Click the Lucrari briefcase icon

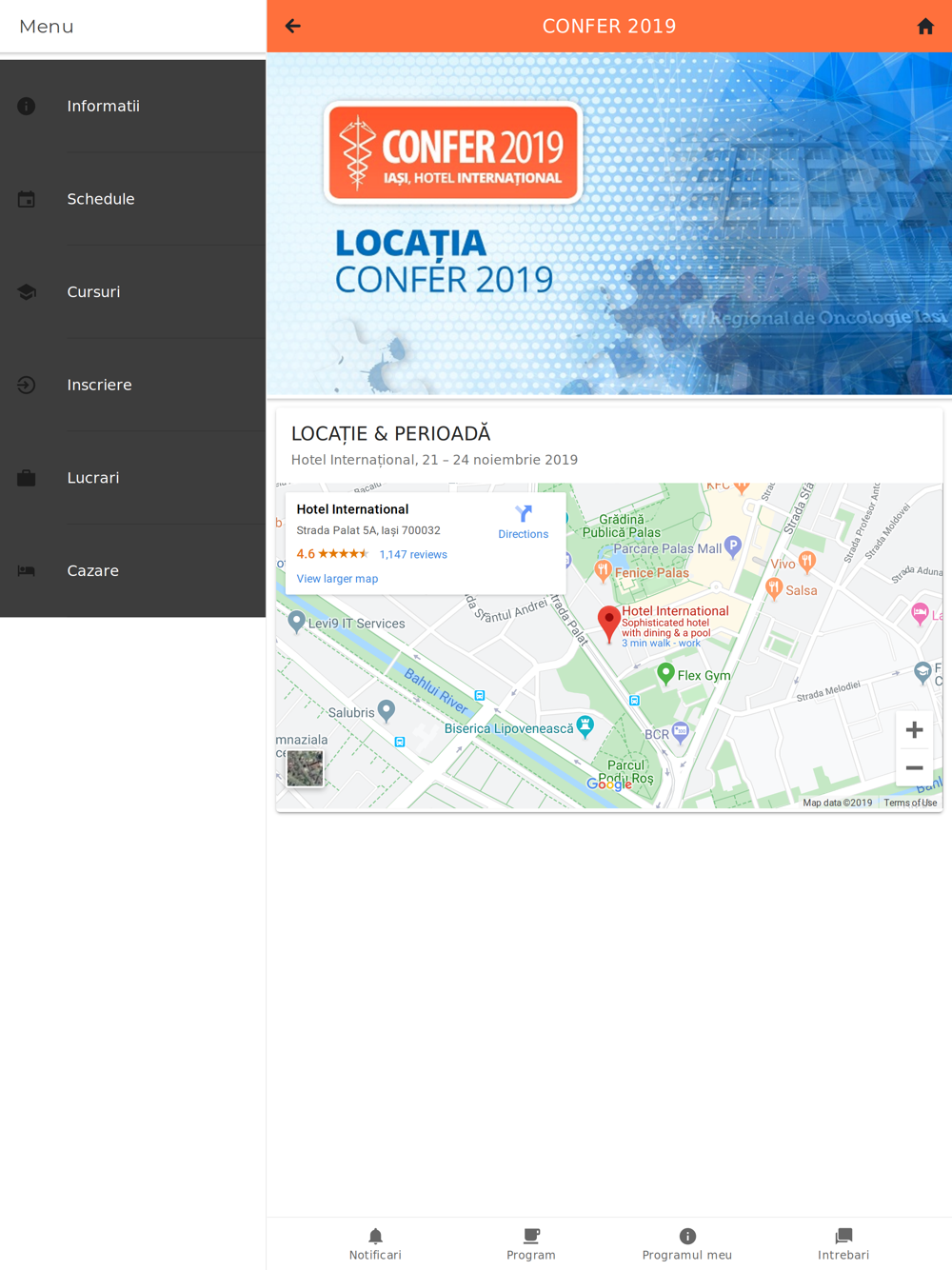click(27, 478)
